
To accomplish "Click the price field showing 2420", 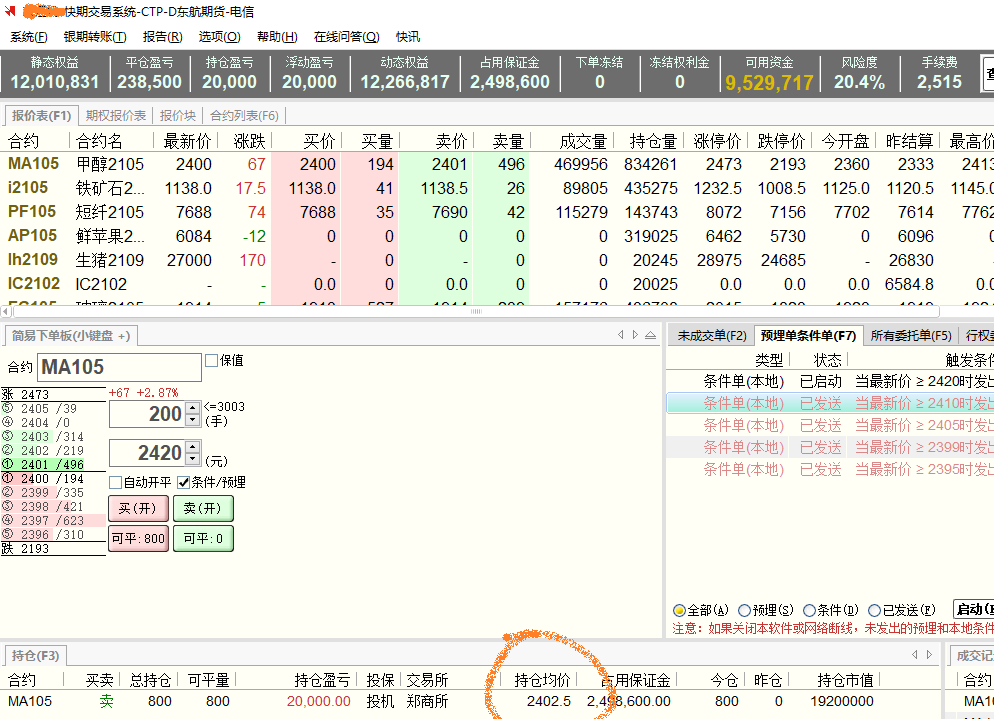I will click(147, 453).
